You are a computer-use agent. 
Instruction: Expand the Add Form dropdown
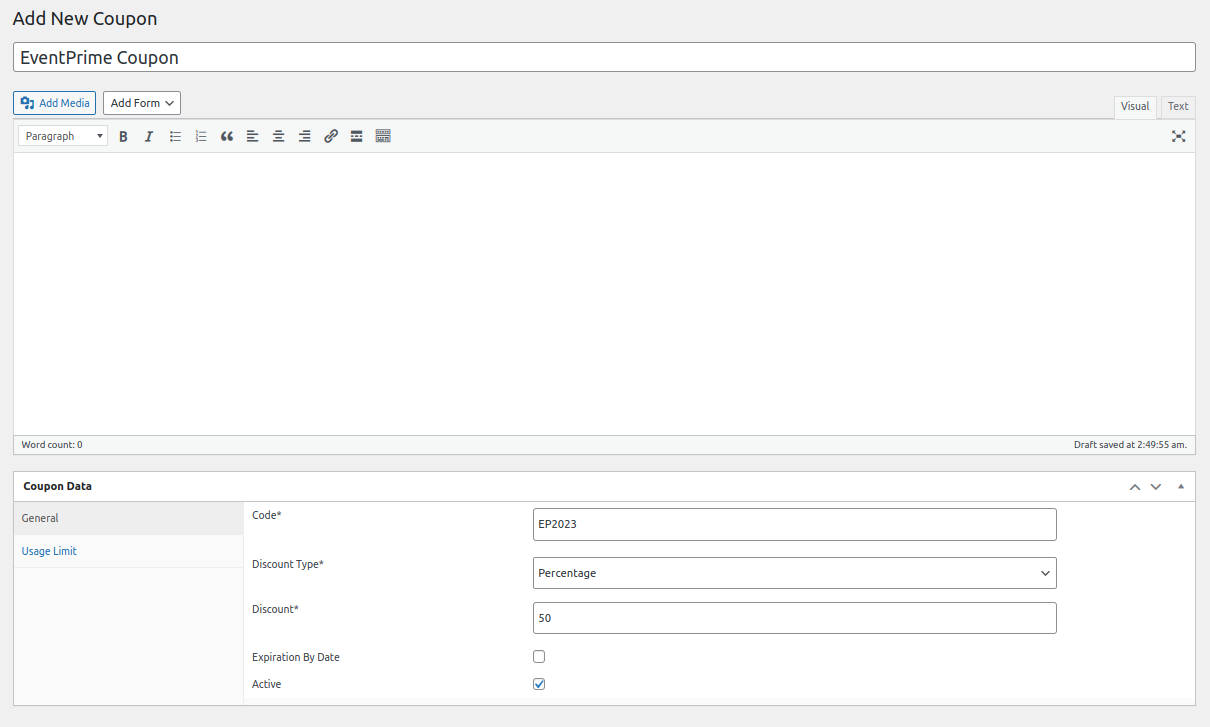[x=142, y=103]
